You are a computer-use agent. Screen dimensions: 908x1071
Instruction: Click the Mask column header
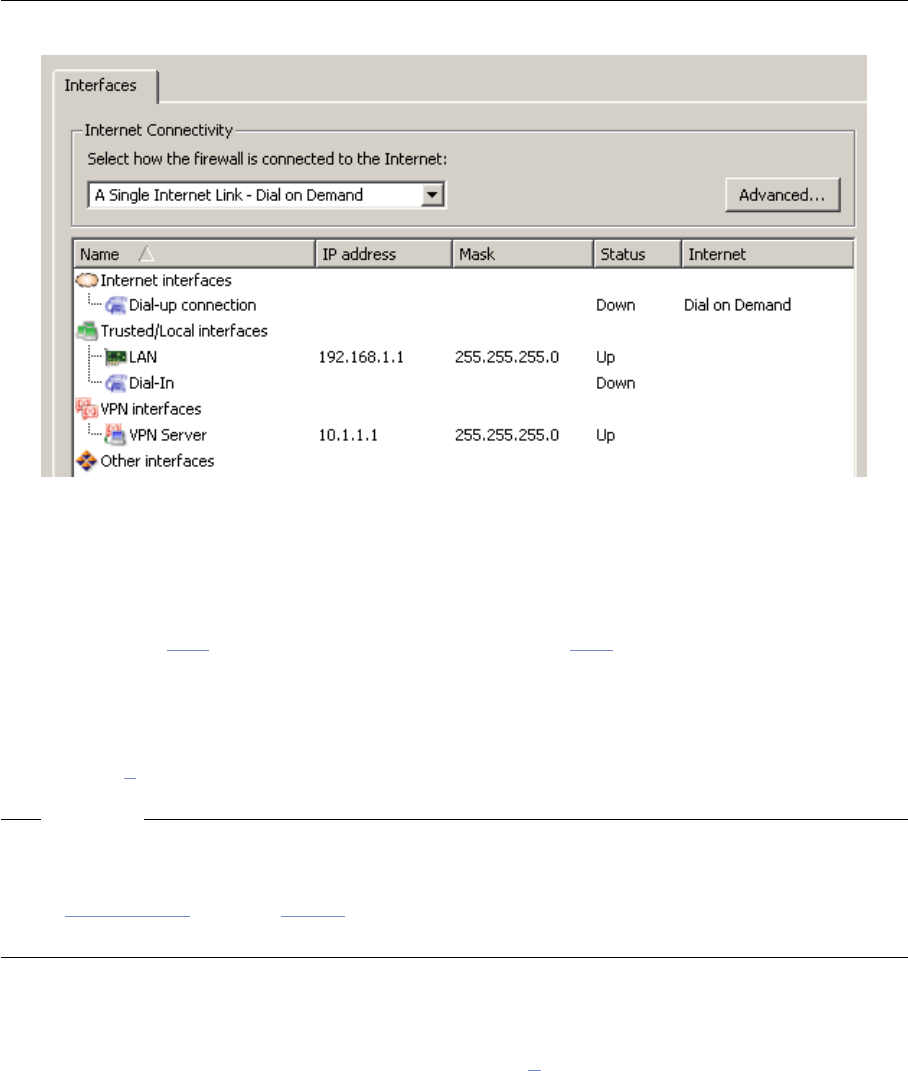tap(523, 254)
